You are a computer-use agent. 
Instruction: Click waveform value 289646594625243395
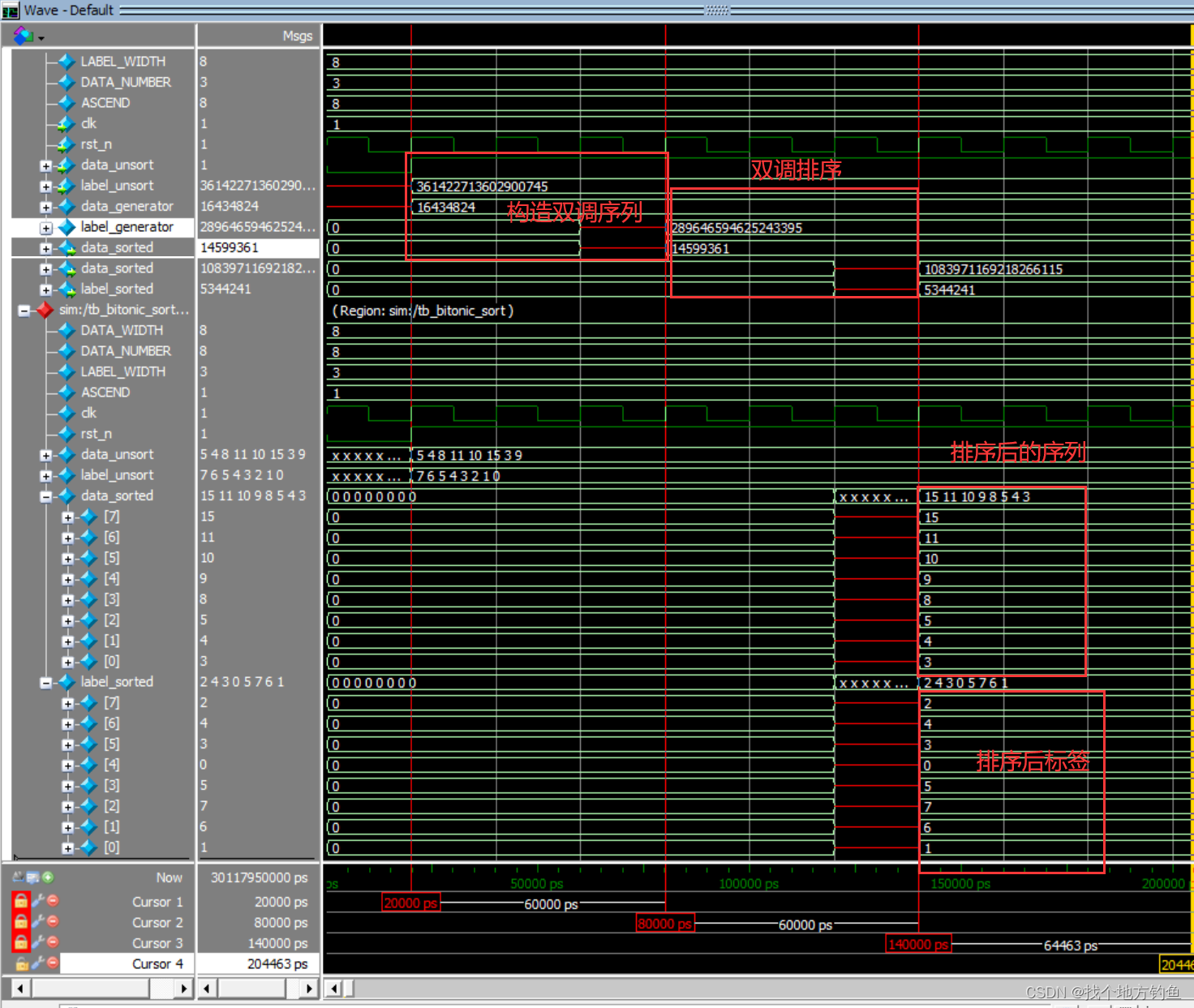point(737,228)
